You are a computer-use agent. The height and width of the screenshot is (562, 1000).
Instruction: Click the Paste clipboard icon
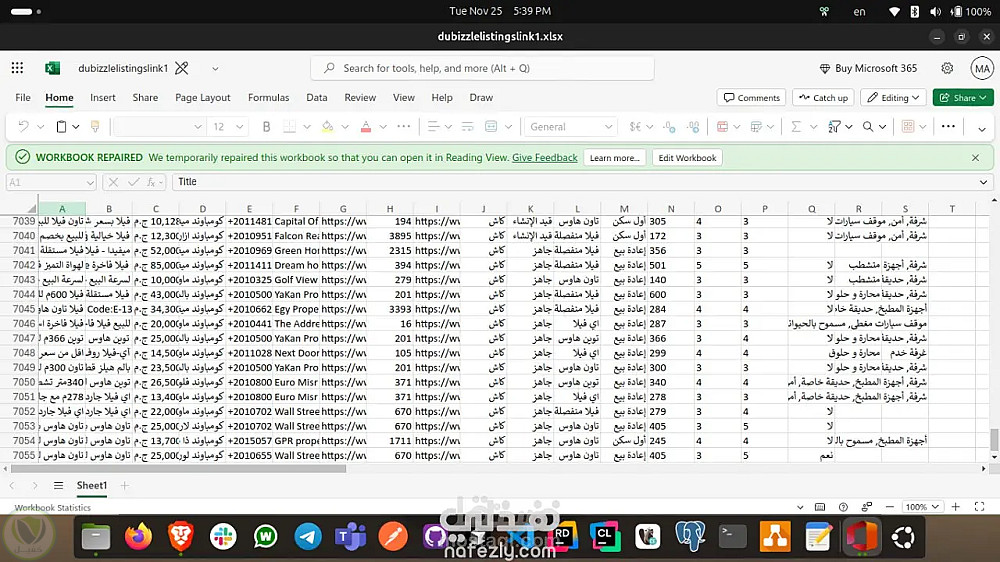click(x=61, y=126)
